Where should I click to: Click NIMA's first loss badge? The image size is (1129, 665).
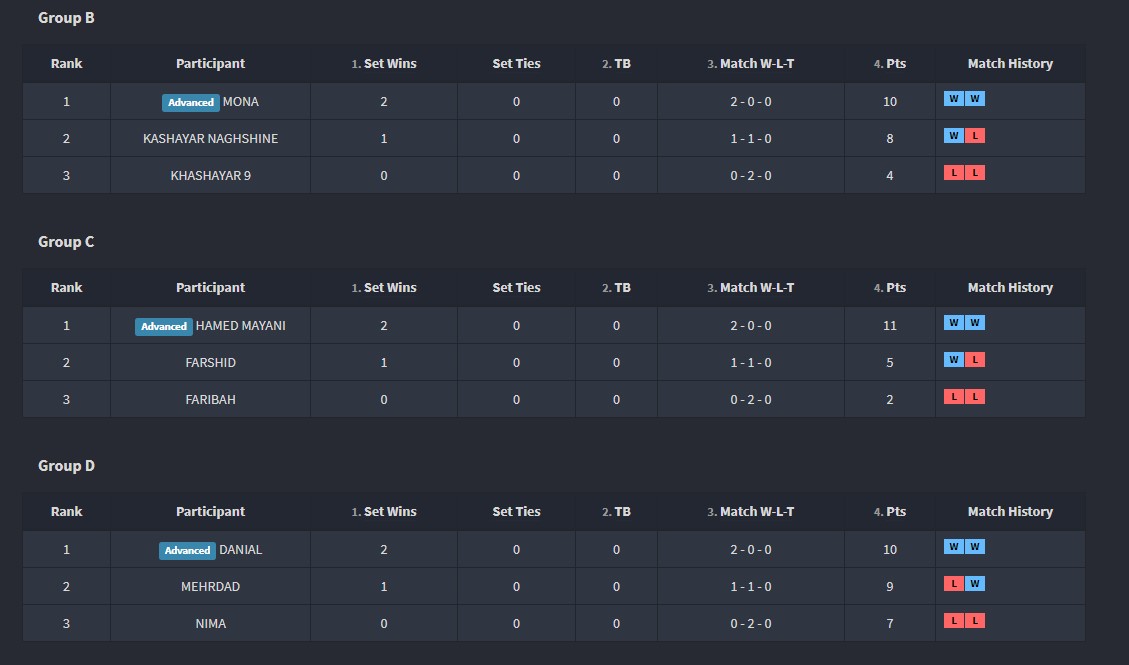[954, 621]
